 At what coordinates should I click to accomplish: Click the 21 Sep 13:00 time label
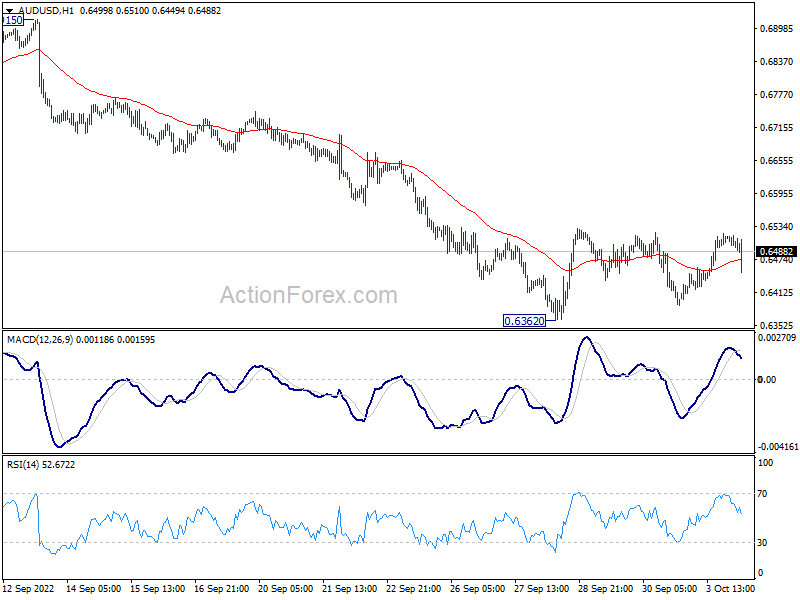(x=350, y=589)
